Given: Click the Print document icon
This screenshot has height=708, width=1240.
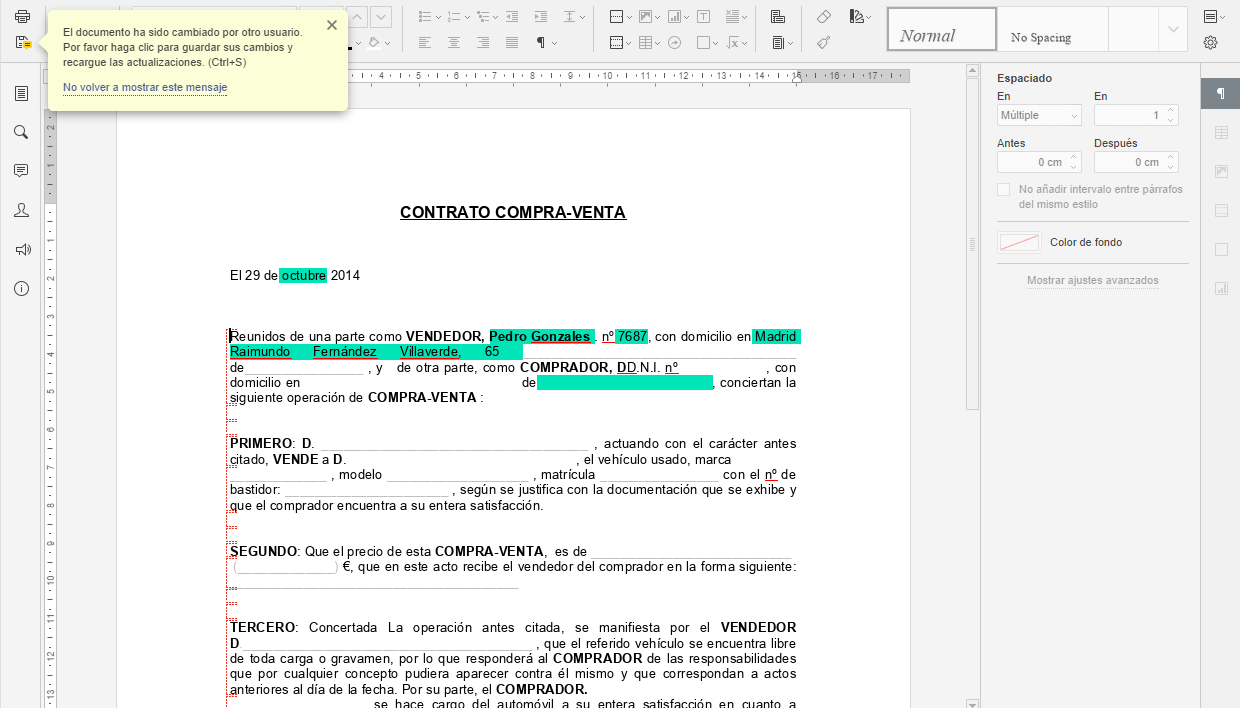Looking at the screenshot, I should point(22,17).
